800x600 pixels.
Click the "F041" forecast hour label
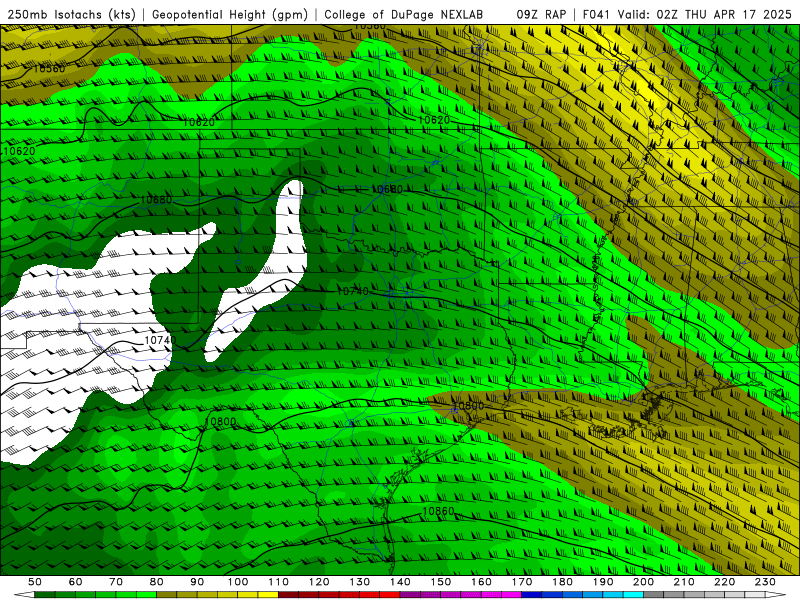(596, 14)
